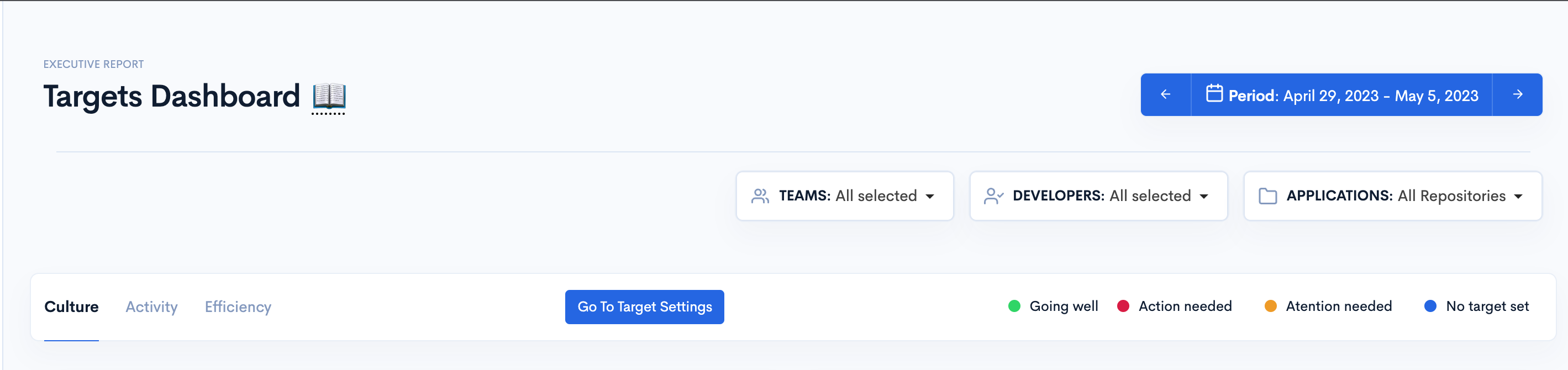Expand the TEAMS dropdown arrow
Image resolution: width=1568 pixels, height=370 pixels.
[929, 197]
